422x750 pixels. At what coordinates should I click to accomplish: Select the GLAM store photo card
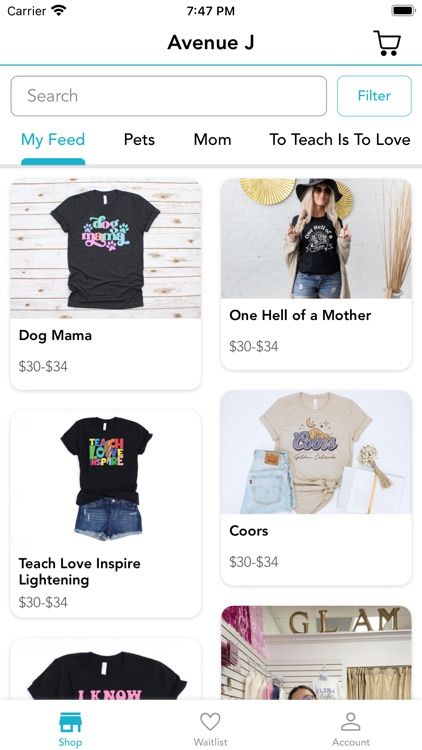point(316,653)
